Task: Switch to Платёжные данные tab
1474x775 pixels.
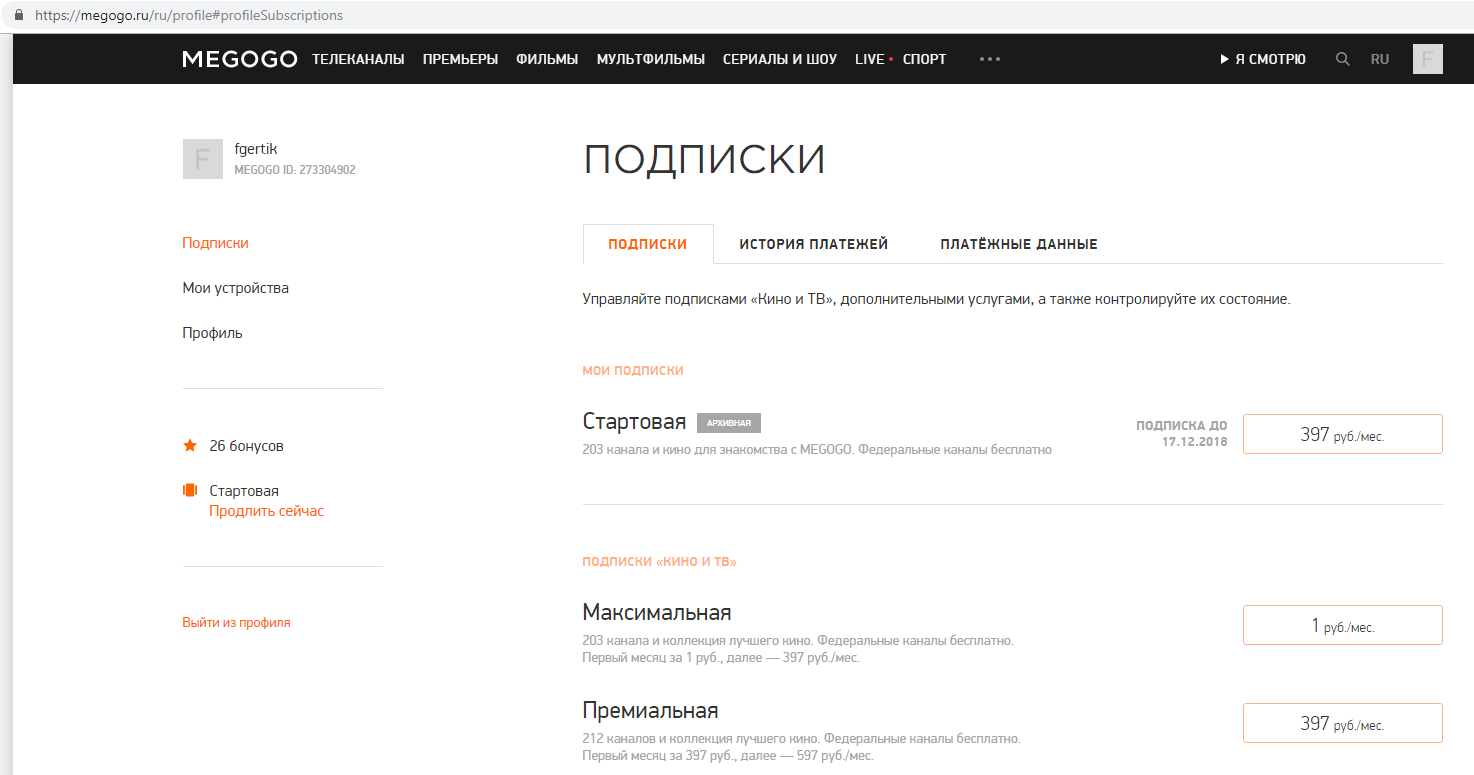Action: [x=1019, y=244]
